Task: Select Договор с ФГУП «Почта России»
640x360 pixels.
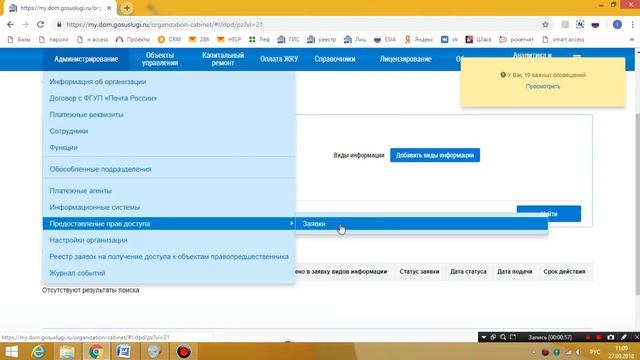Action: point(169,98)
